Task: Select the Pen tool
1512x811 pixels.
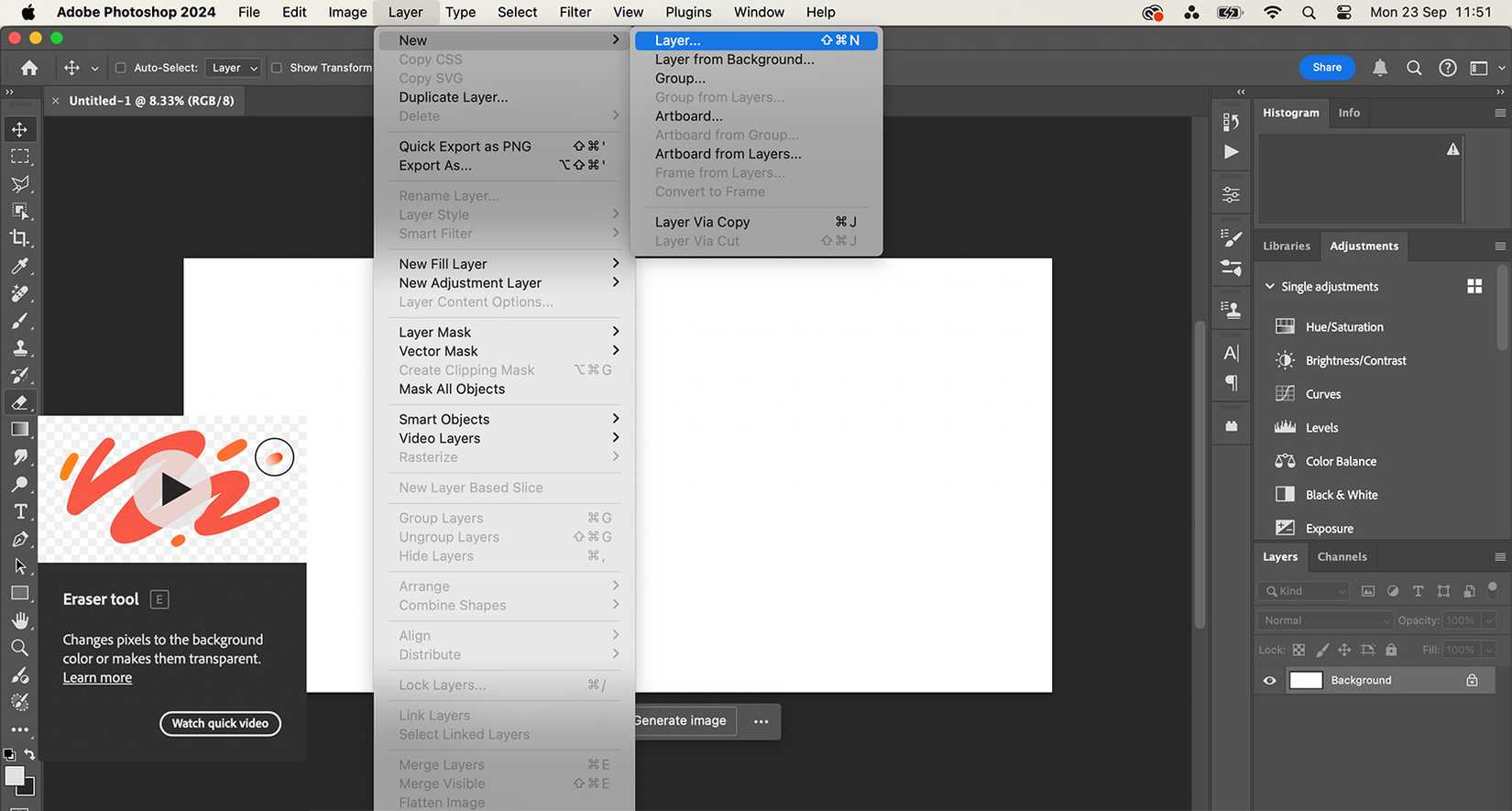Action: coord(19,539)
